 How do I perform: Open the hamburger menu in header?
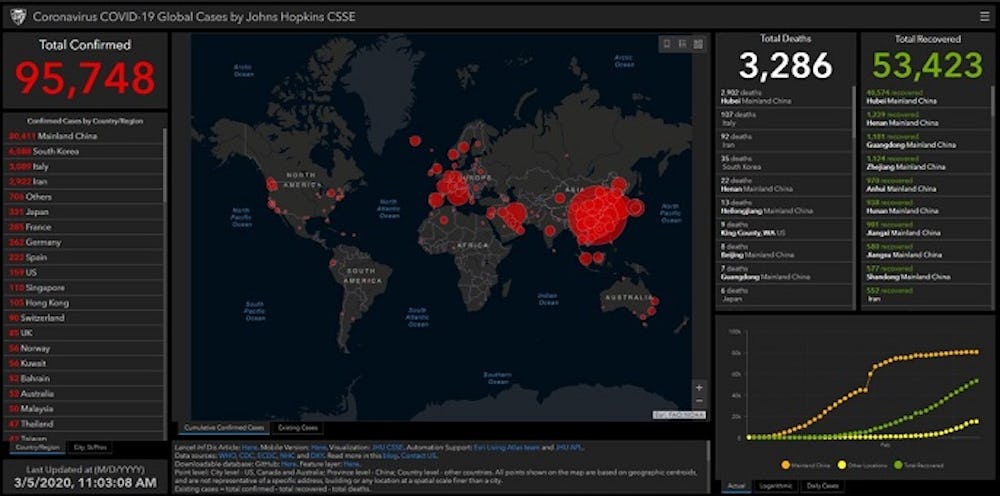[x=985, y=17]
